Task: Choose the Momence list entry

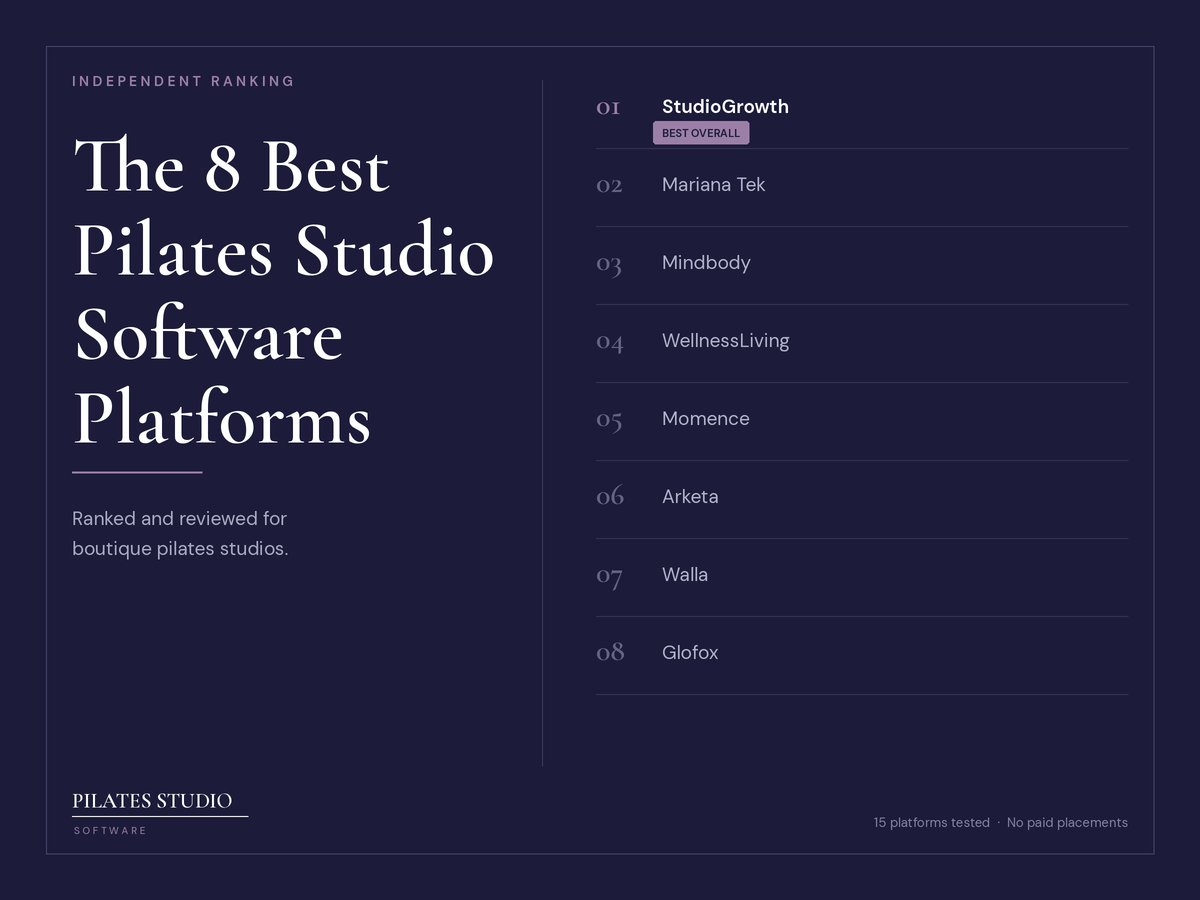Action: tap(705, 418)
